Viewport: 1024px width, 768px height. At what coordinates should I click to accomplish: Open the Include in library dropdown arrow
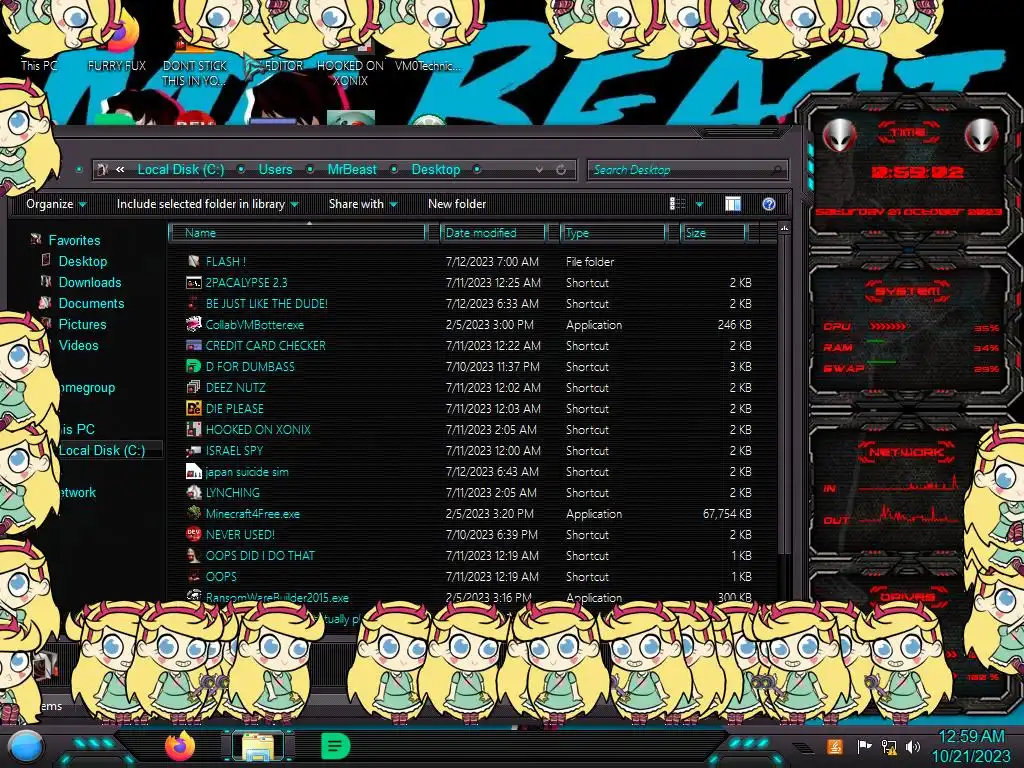(x=295, y=204)
